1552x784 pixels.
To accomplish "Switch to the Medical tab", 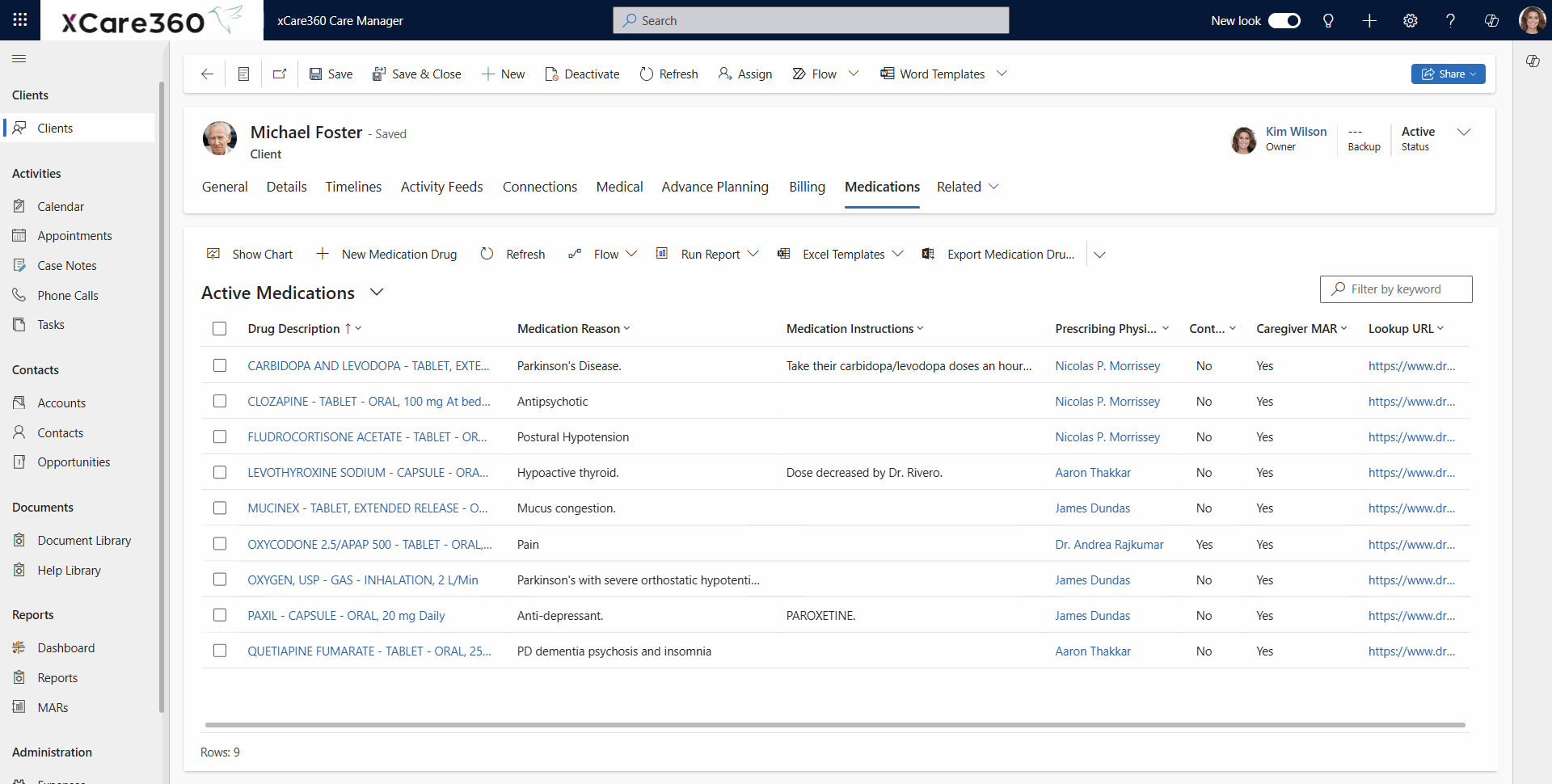I will [619, 187].
